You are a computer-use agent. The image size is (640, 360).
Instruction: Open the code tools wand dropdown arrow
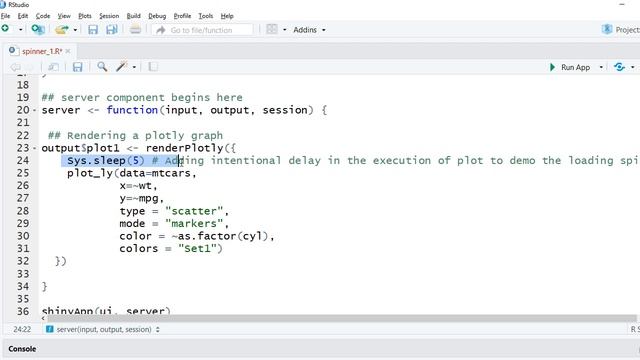coord(134,67)
